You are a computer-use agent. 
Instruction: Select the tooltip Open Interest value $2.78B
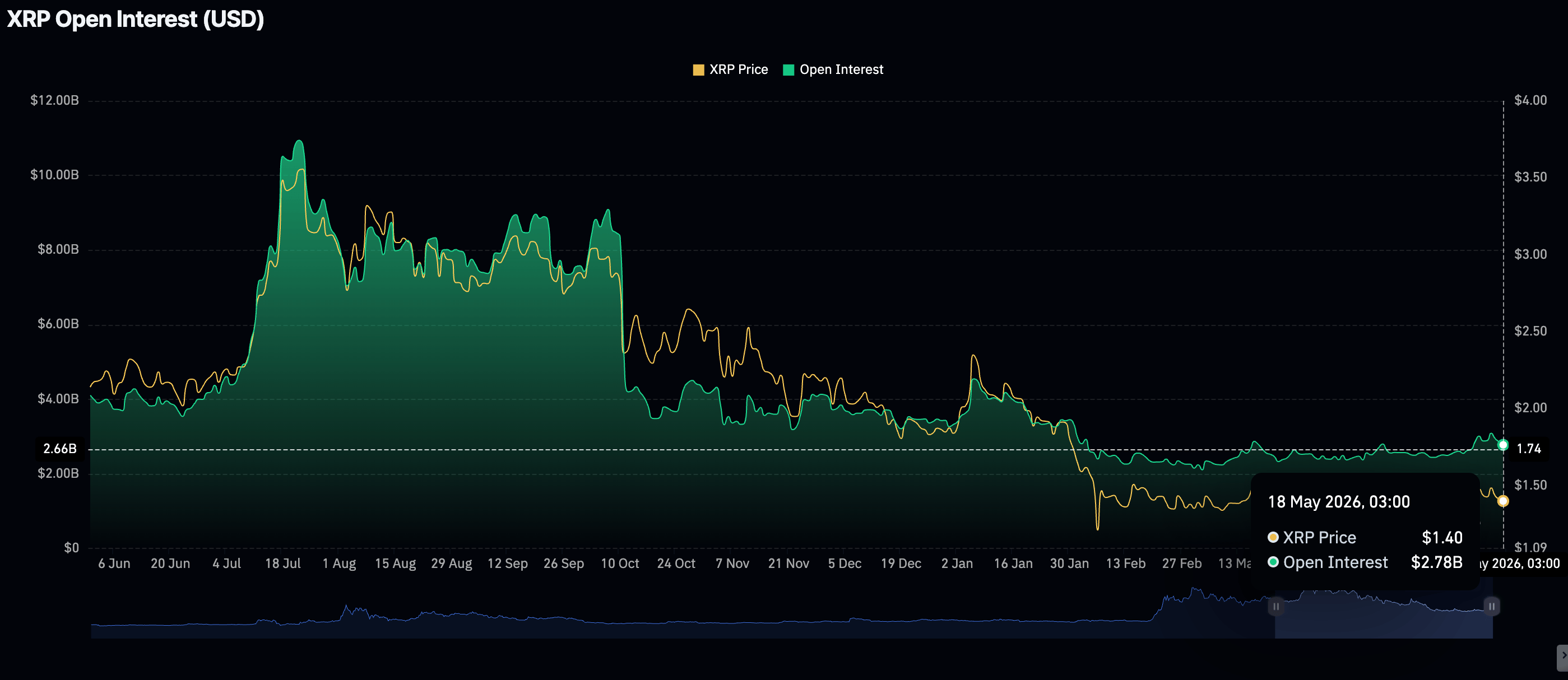coord(1436,562)
